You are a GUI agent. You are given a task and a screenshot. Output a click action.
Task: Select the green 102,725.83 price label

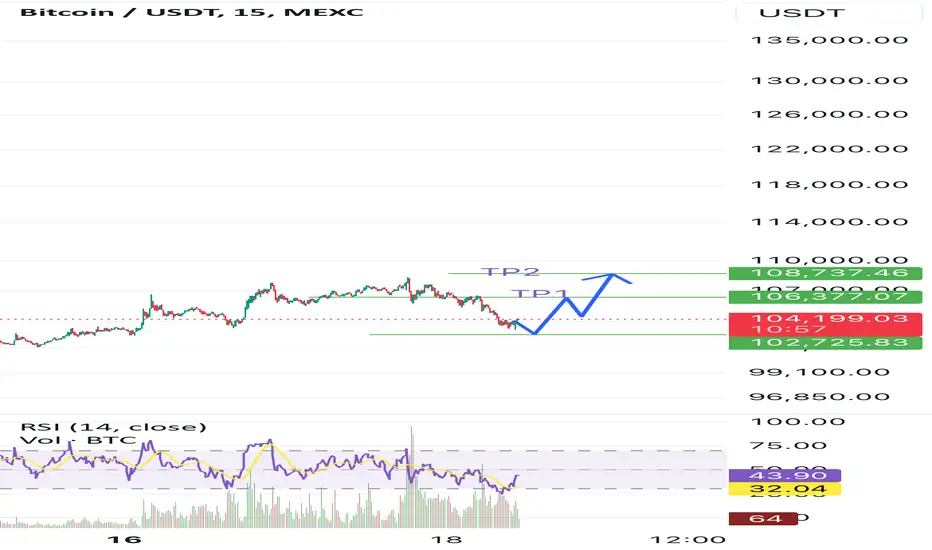tap(825, 342)
